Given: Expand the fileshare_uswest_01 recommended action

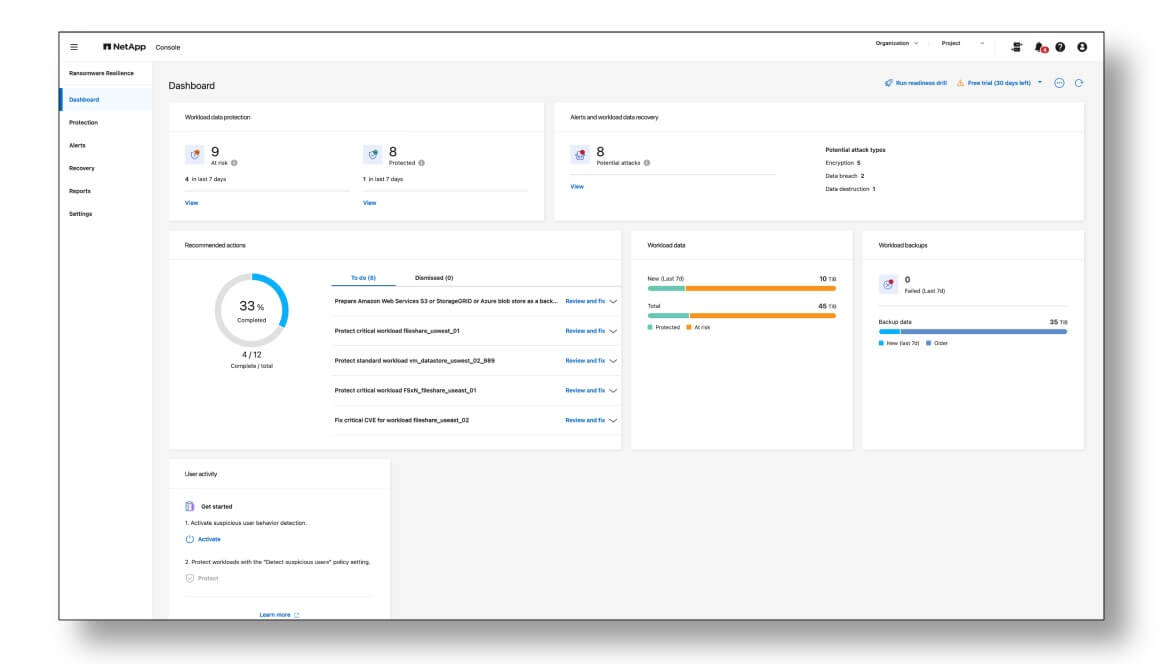Looking at the screenshot, I should tap(613, 331).
